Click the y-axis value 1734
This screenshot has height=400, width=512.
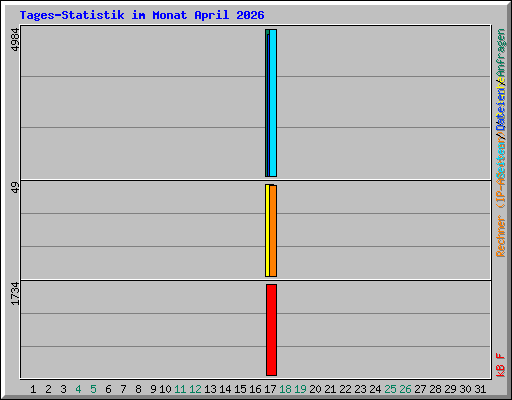click(15, 294)
